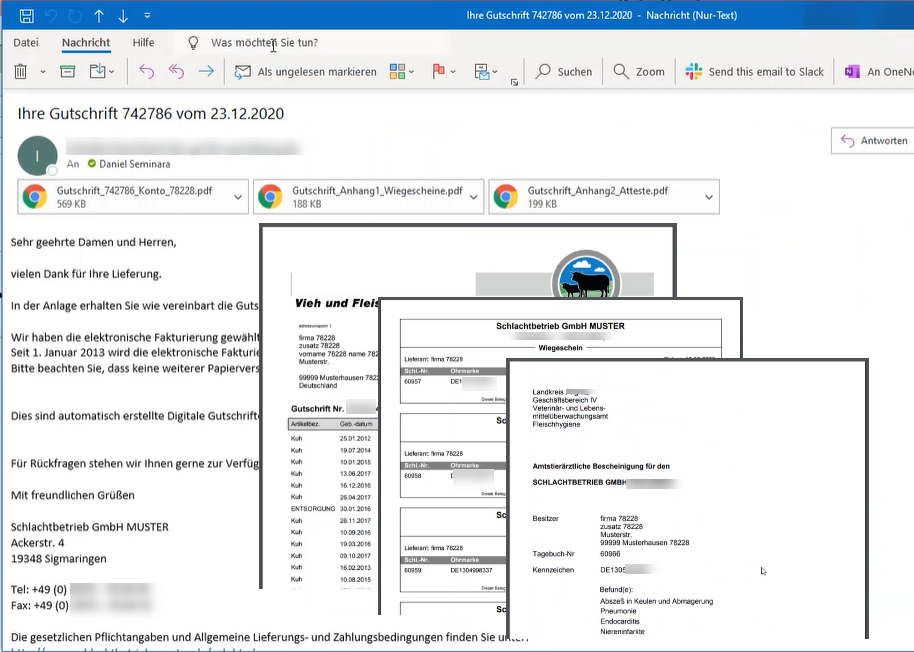Viewport: 914px width, 652px height.
Task: Reply all using the double arrow icon
Action: pos(176,72)
